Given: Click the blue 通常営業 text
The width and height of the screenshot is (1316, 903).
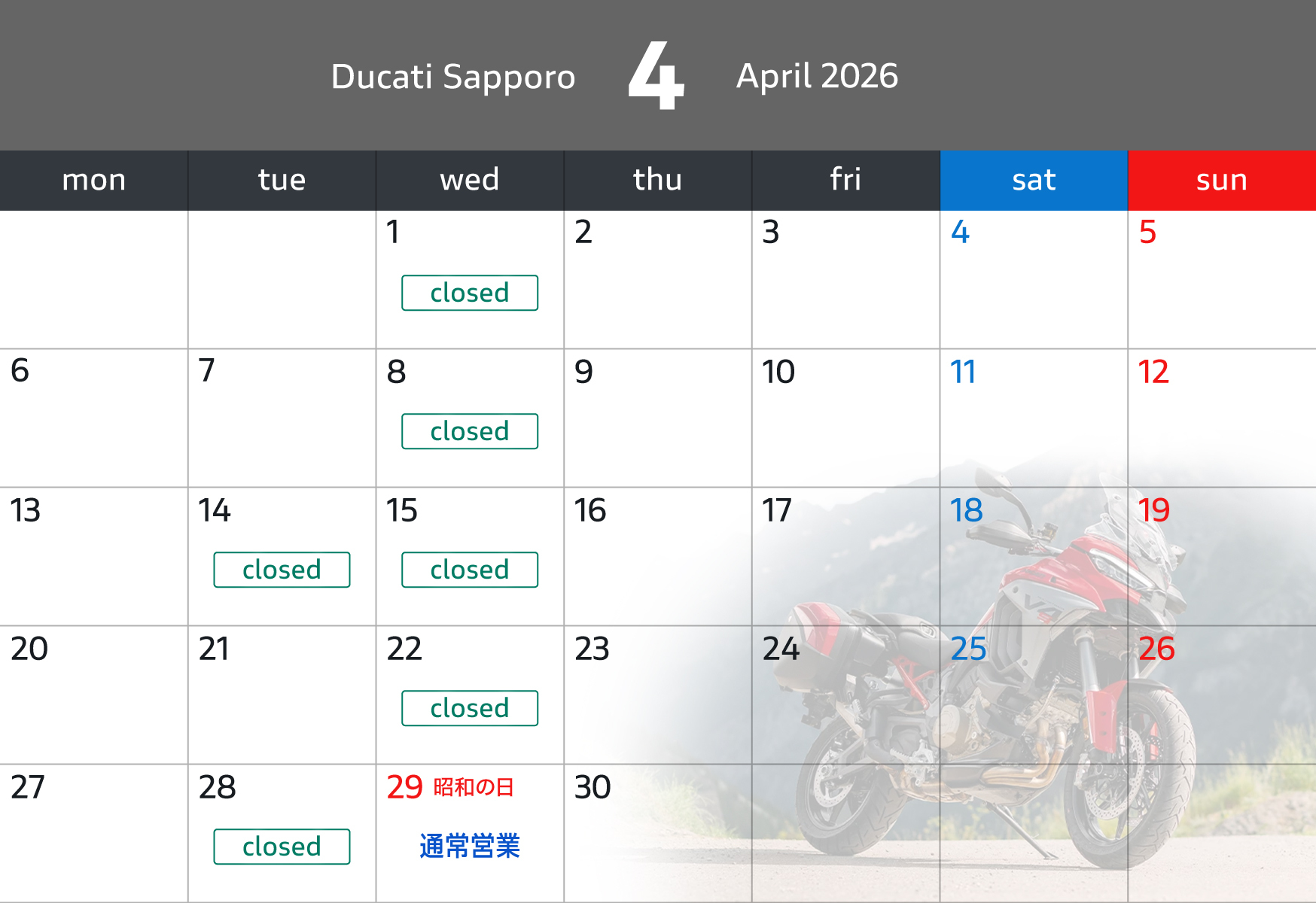Looking at the screenshot, I should (470, 847).
